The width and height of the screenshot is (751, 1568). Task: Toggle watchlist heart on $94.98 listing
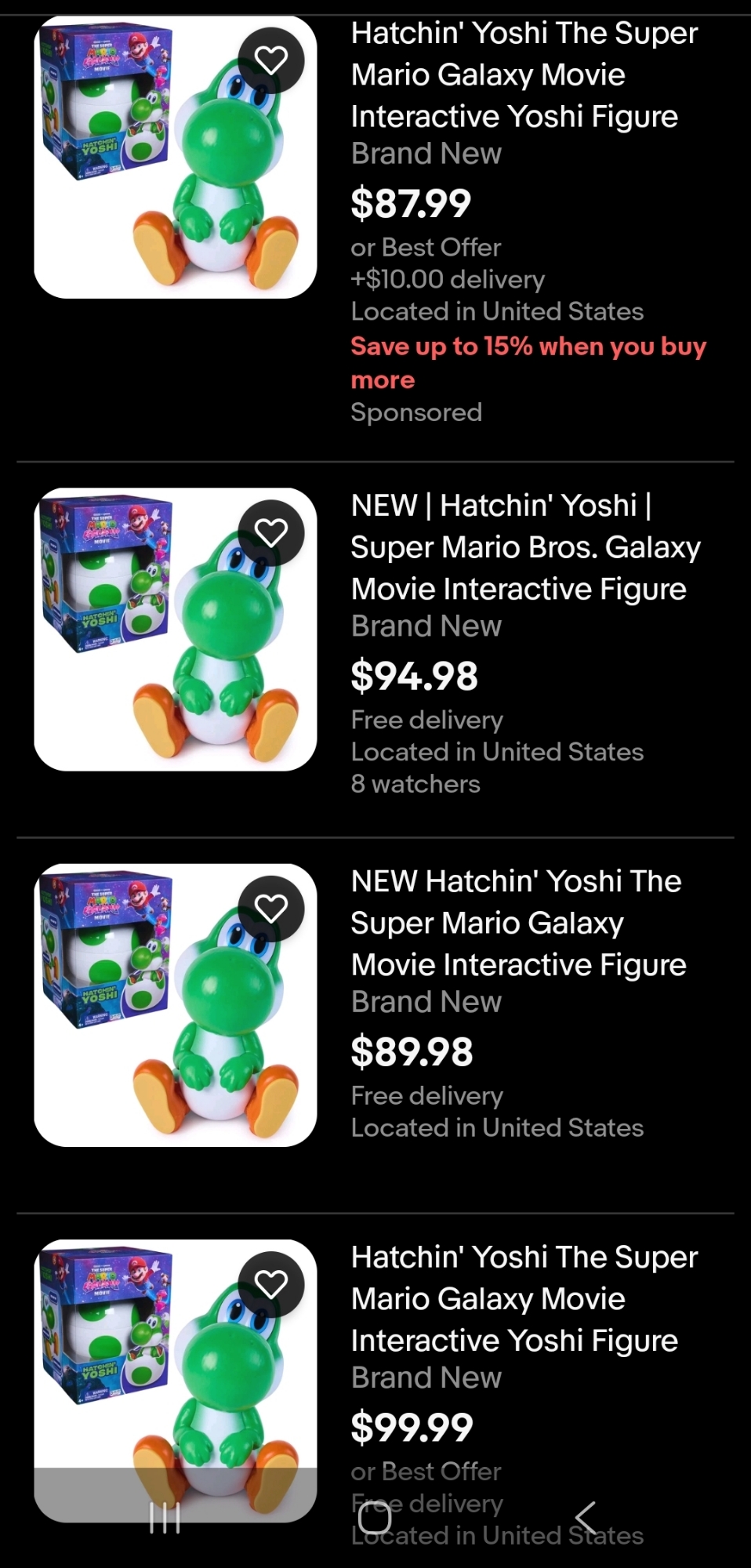point(271,533)
